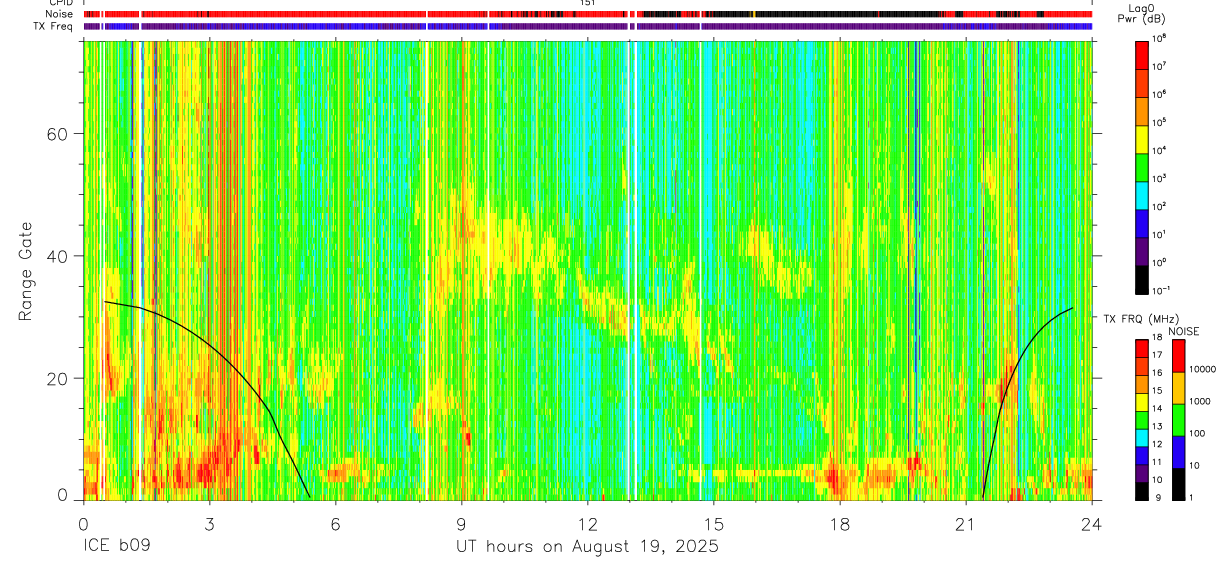Click the black curve descending near hour 3
1228x567 pixels.
(x=210, y=345)
